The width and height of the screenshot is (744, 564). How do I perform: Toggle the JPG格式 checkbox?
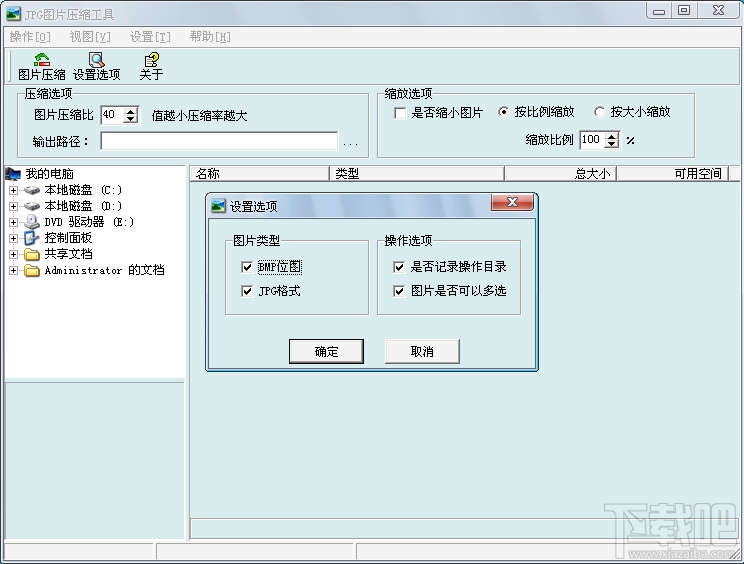[247, 291]
